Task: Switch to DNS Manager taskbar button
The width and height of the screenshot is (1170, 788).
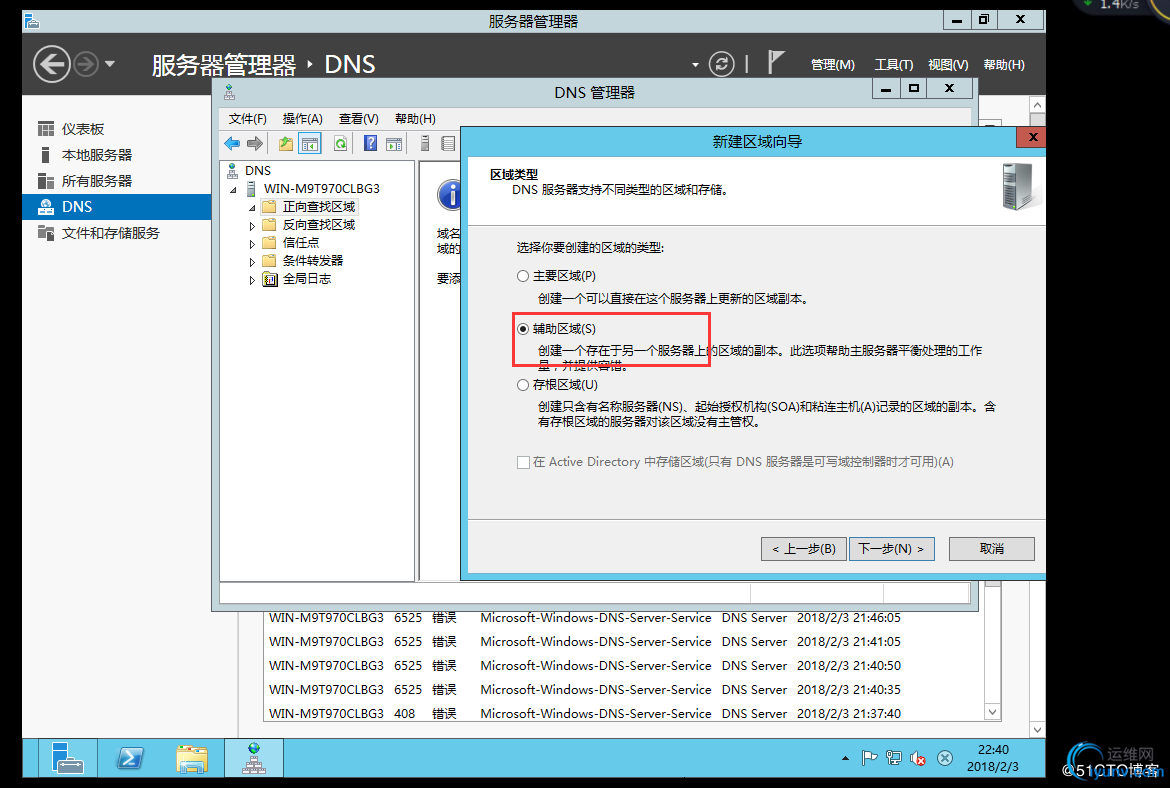Action: [x=254, y=758]
